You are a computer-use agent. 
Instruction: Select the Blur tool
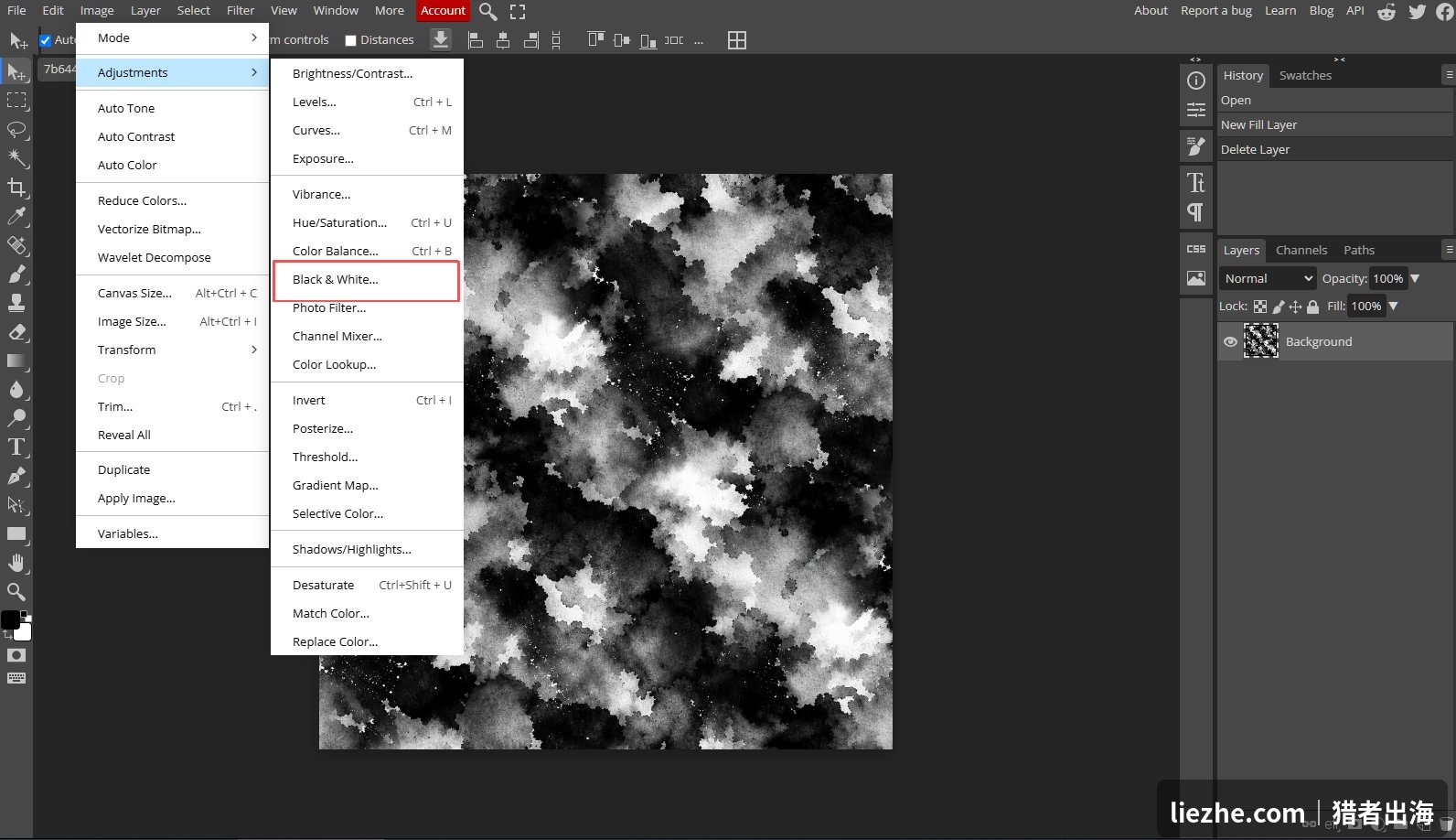[x=16, y=390]
